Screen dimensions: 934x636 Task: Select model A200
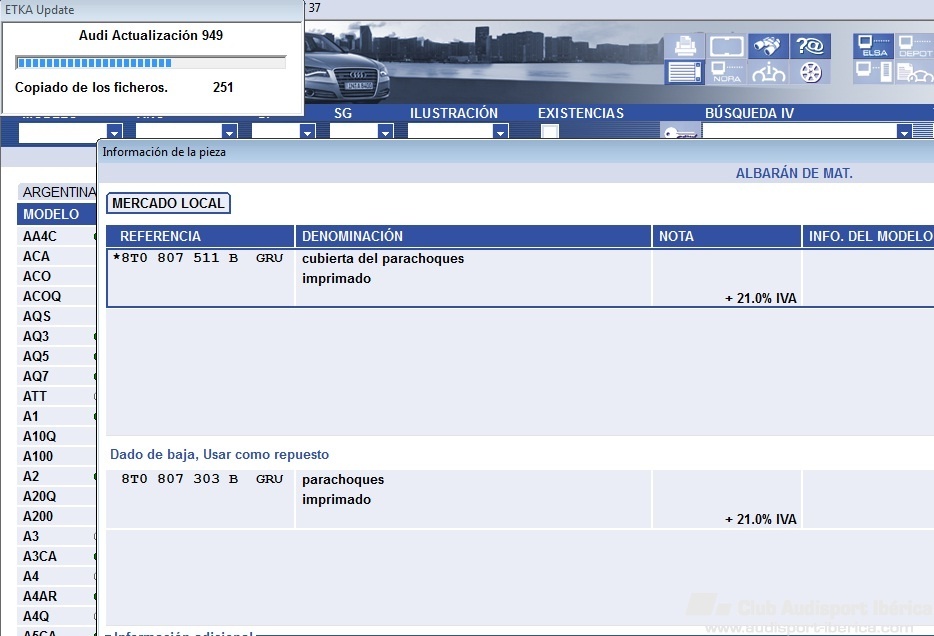pyautogui.click(x=57, y=516)
